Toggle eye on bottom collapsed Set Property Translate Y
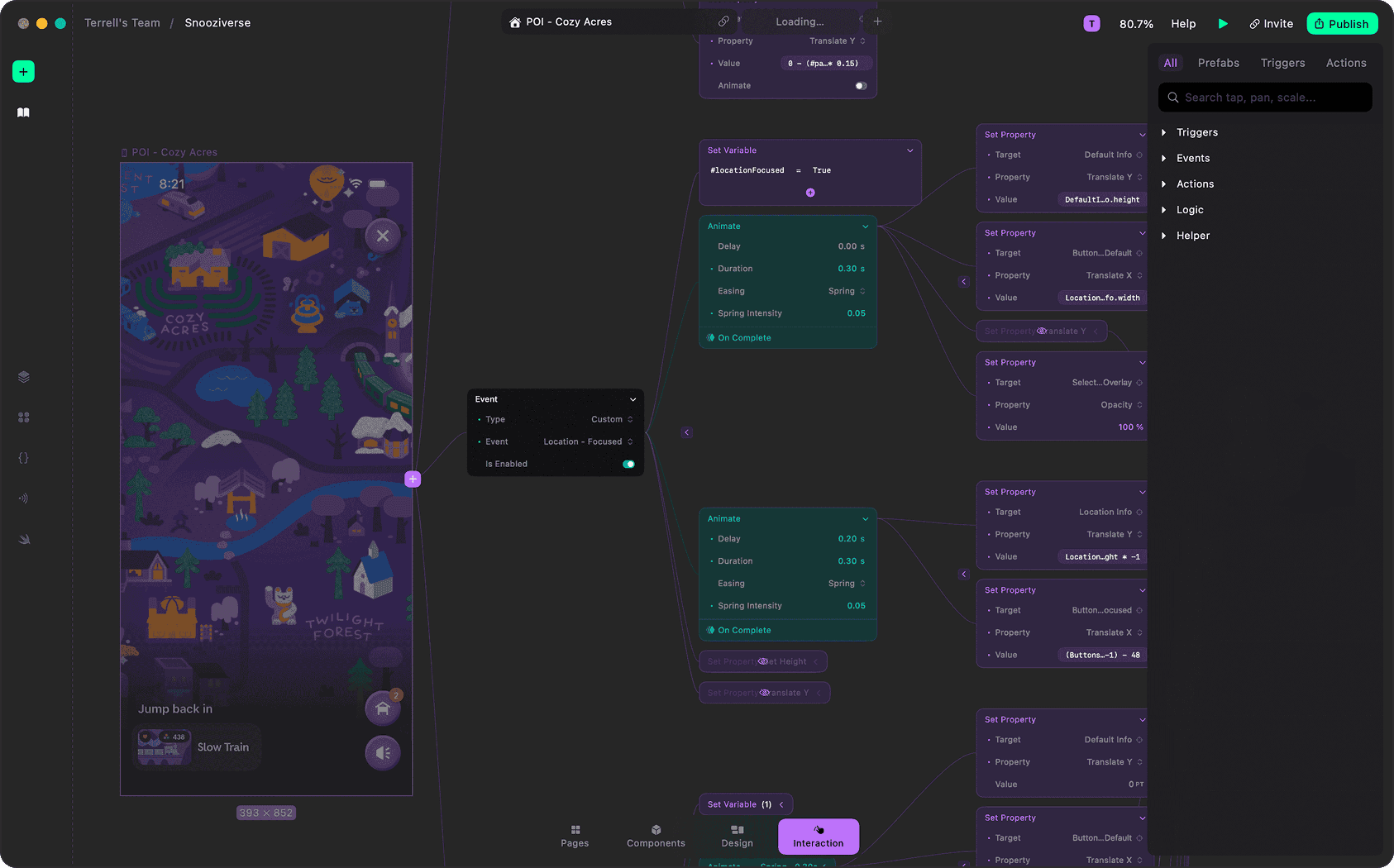1394x868 pixels. click(x=765, y=693)
